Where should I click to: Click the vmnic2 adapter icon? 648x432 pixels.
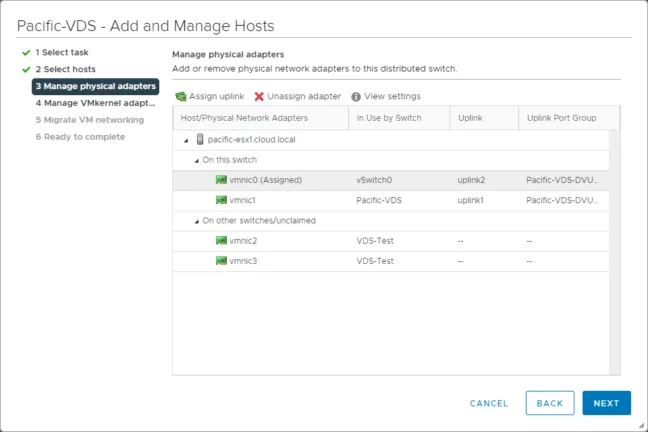222,241
